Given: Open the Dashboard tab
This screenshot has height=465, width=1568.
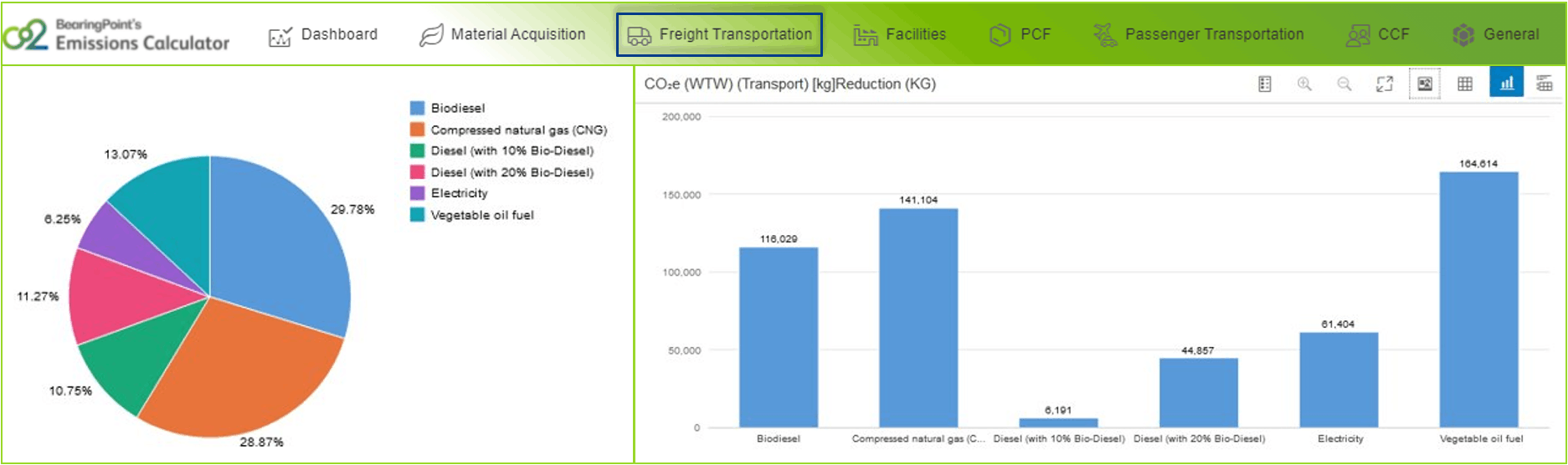Looking at the screenshot, I should tap(323, 35).
